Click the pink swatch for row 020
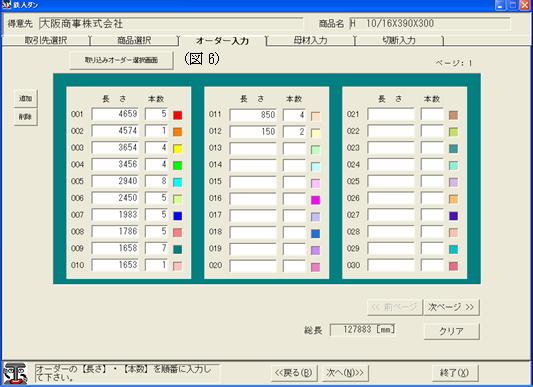The image size is (533, 387). [315, 267]
